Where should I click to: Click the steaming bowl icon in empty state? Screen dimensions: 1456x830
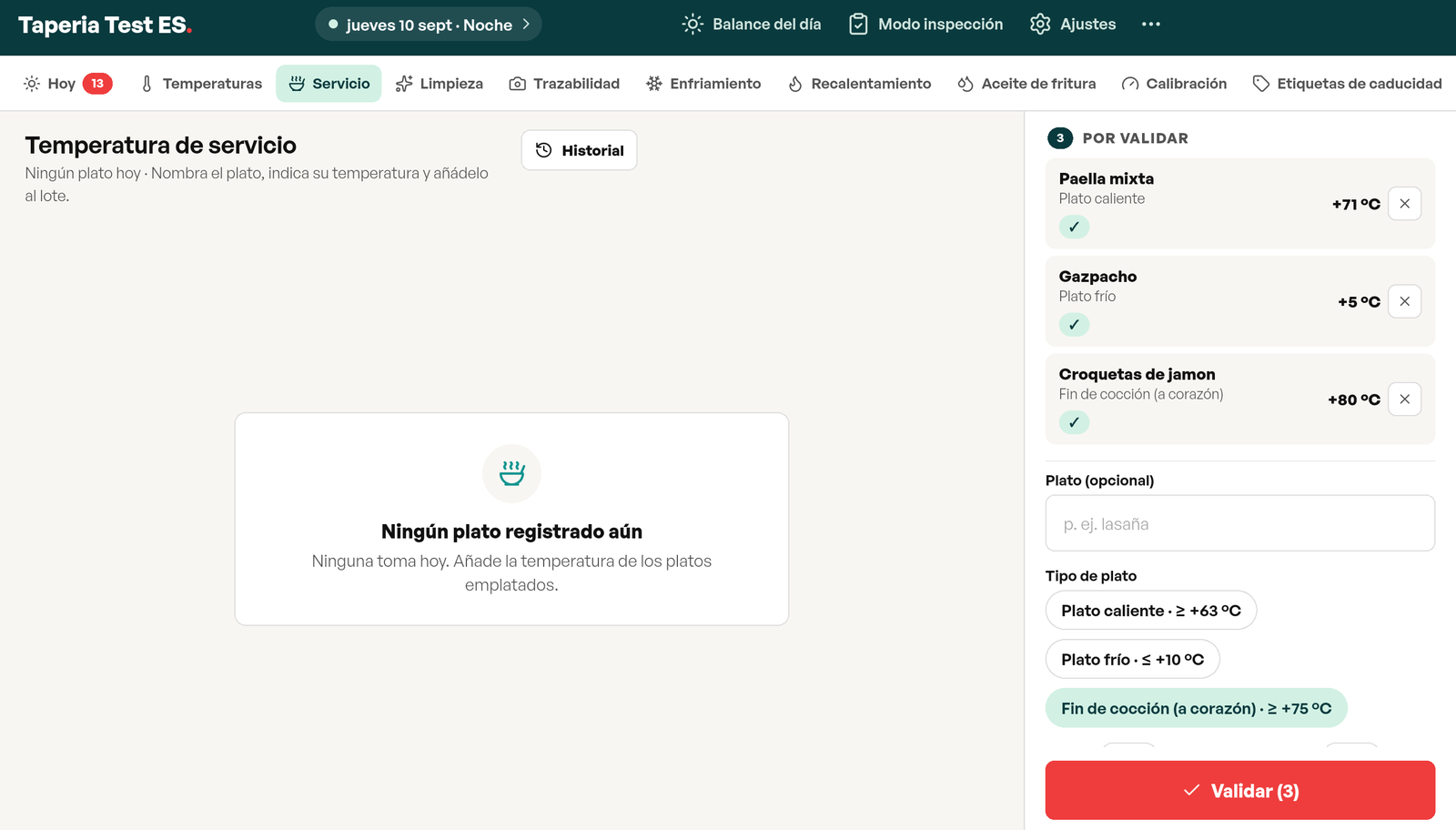click(511, 473)
